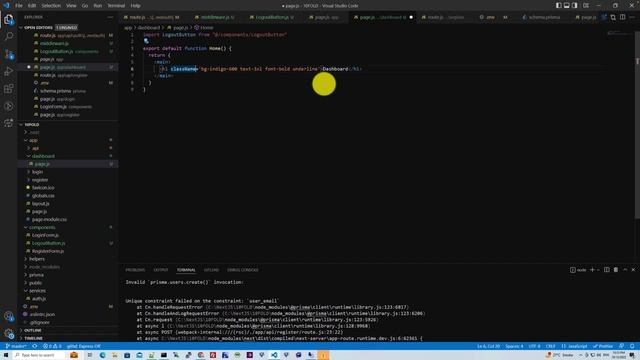640x360 pixels.
Task: Open the Manage gear icon
Action: (x=9, y=333)
